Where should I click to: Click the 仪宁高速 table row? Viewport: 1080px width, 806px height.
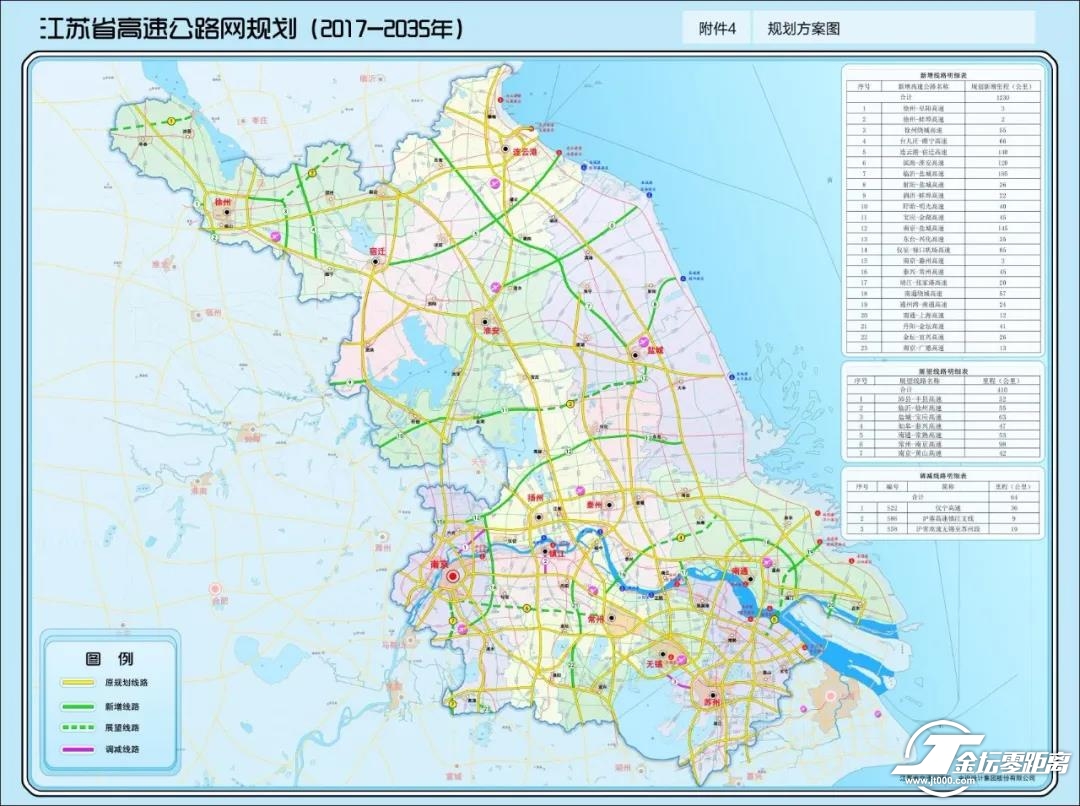click(x=943, y=507)
